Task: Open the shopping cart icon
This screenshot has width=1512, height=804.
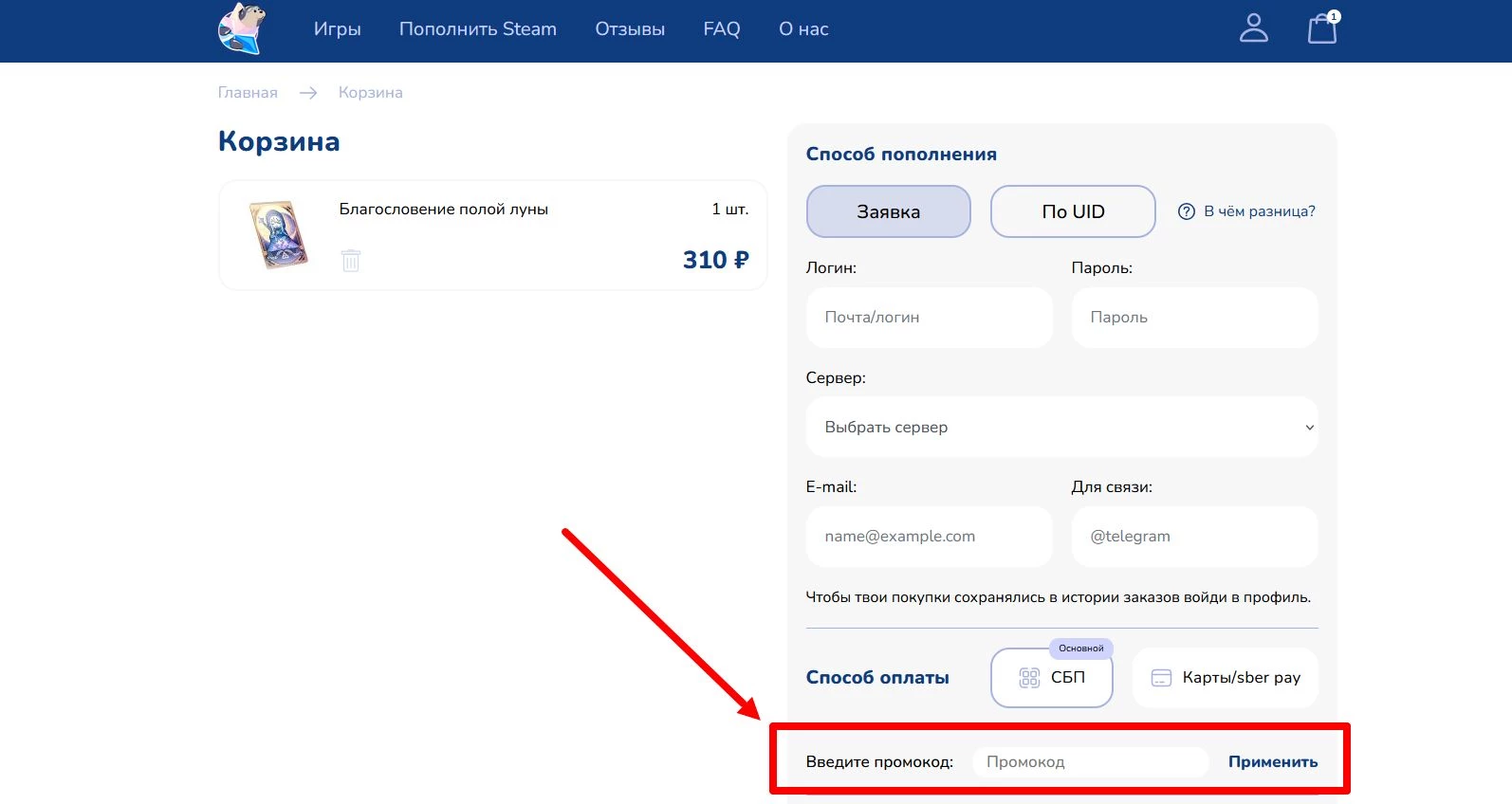Action: pos(1321,28)
